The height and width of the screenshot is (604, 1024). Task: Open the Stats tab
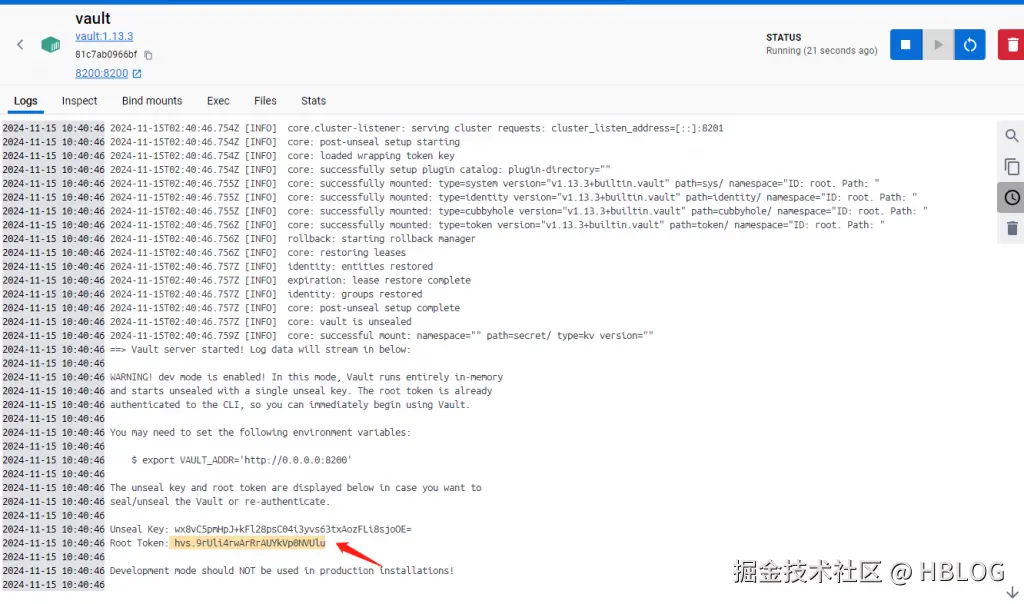(x=313, y=100)
